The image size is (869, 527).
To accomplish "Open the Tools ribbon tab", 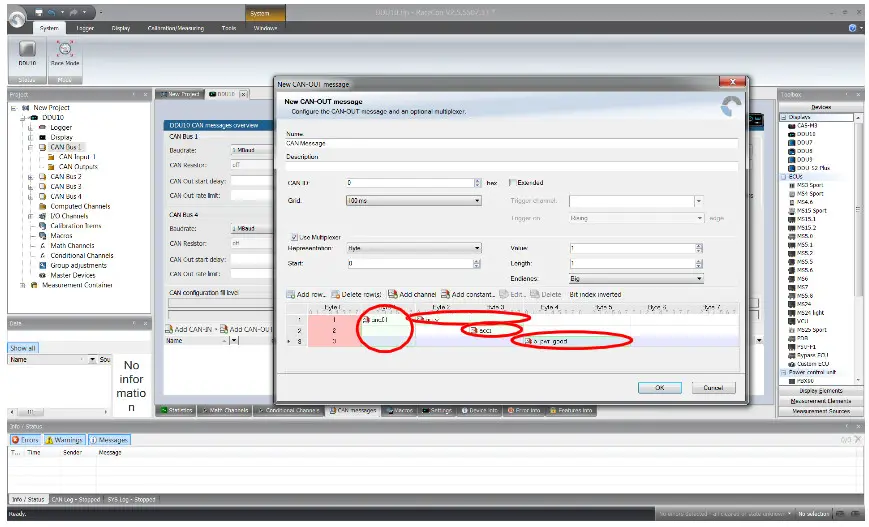I will point(229,28).
